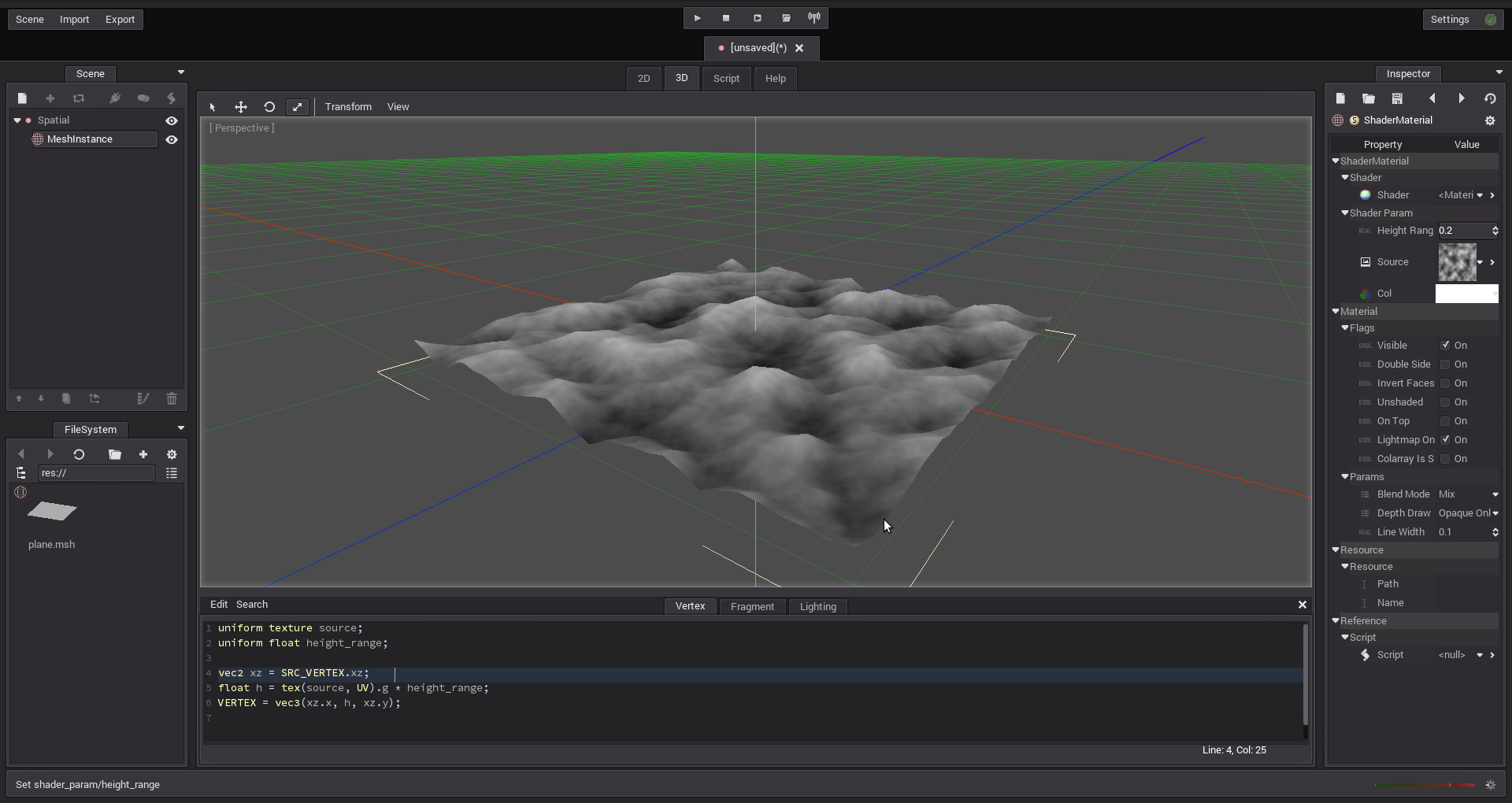Enable the Unshaded checkbox

coord(1445,402)
